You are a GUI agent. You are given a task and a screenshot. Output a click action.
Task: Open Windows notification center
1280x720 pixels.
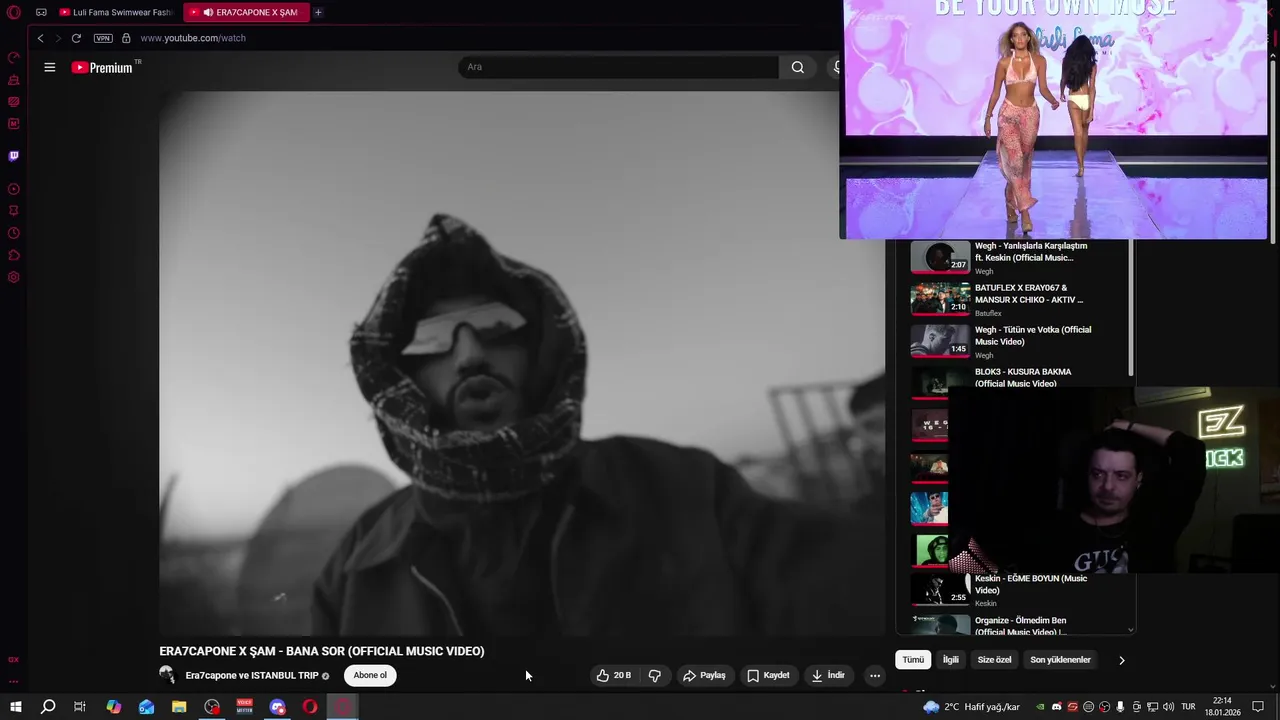pos(1258,707)
